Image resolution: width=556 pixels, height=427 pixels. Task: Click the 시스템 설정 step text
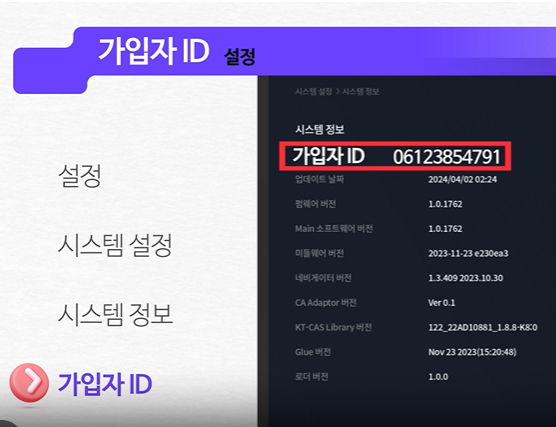coord(115,245)
